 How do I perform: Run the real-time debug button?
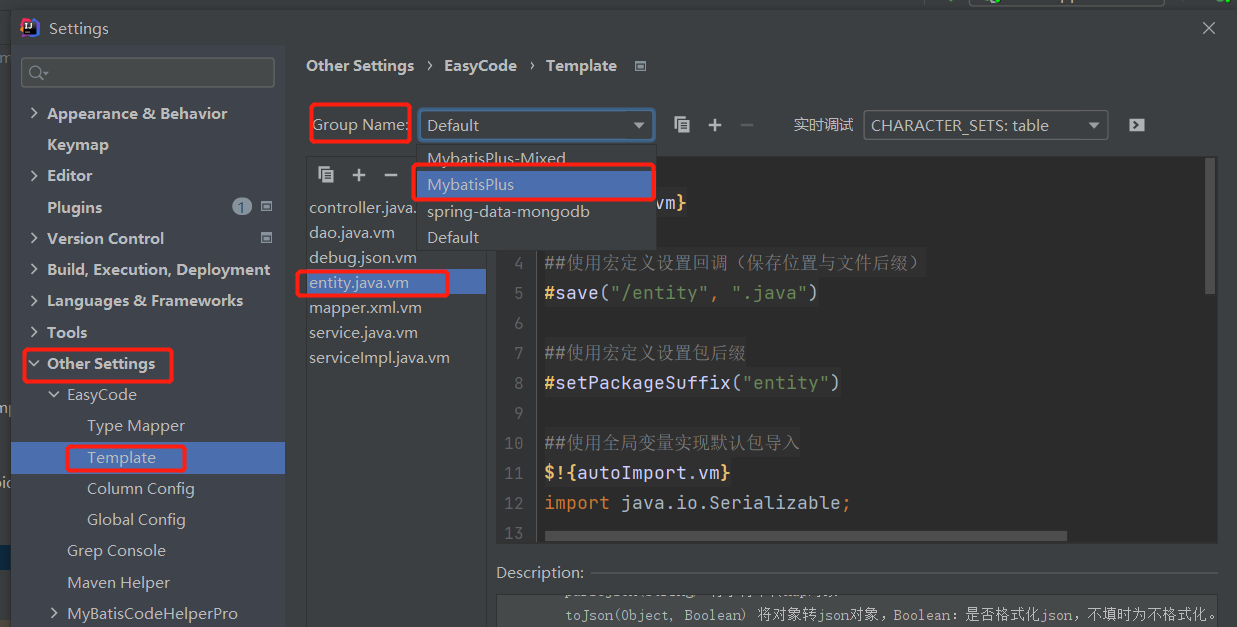tap(1137, 125)
